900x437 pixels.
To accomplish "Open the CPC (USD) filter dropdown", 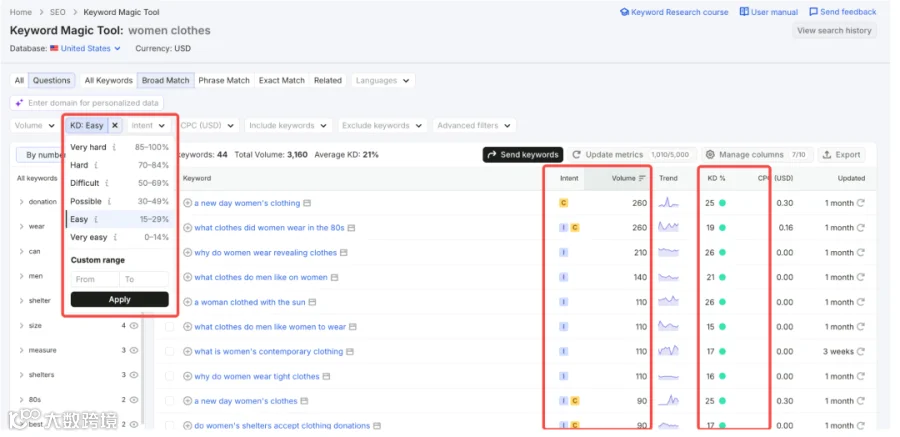I will 207,125.
